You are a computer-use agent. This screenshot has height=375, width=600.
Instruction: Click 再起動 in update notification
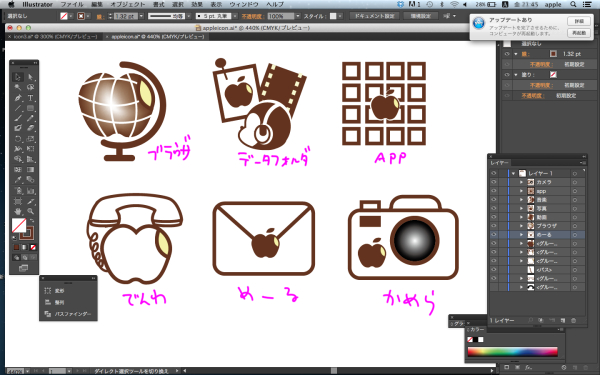pos(579,33)
